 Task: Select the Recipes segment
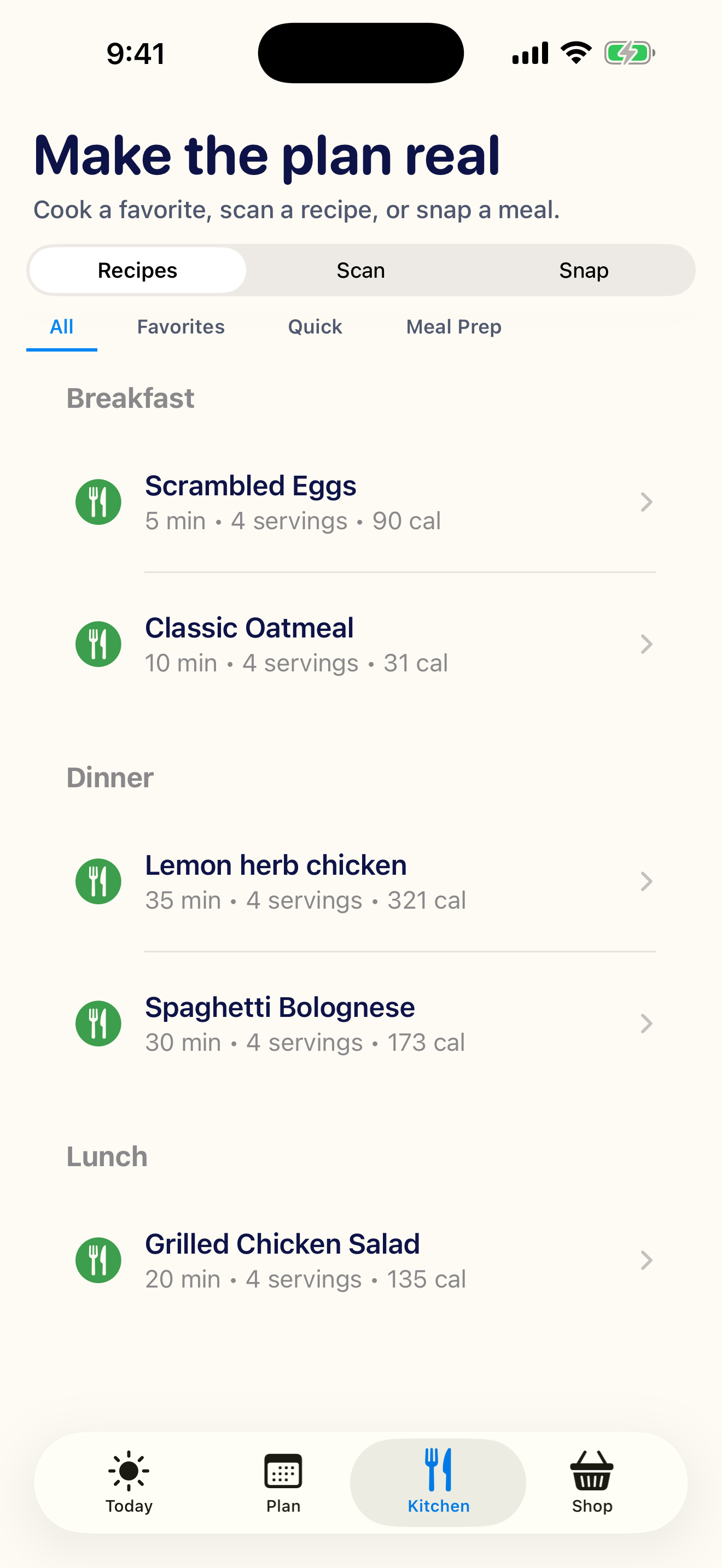tap(138, 270)
